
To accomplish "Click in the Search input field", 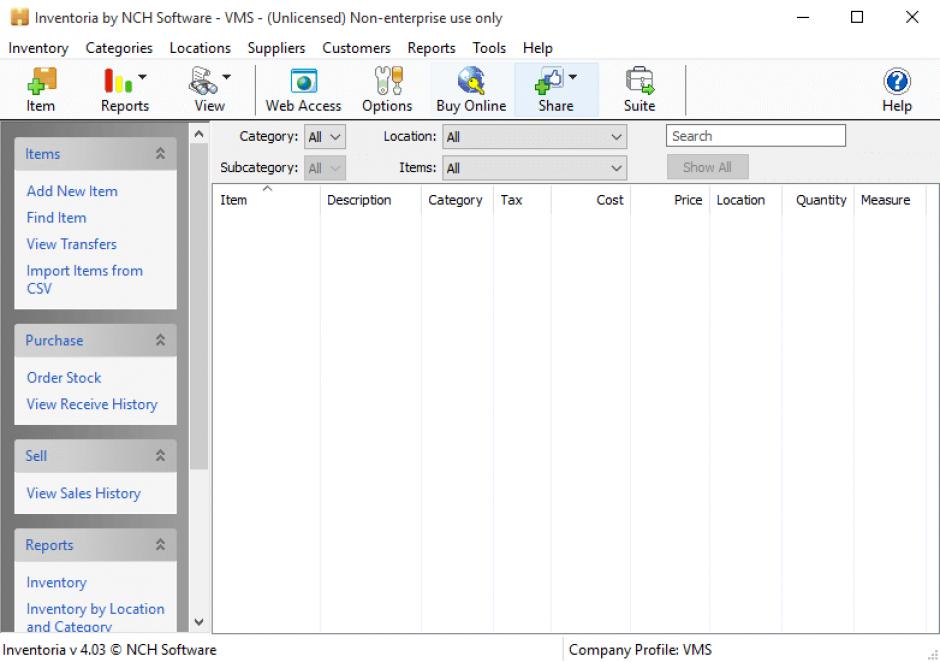I will coord(756,136).
